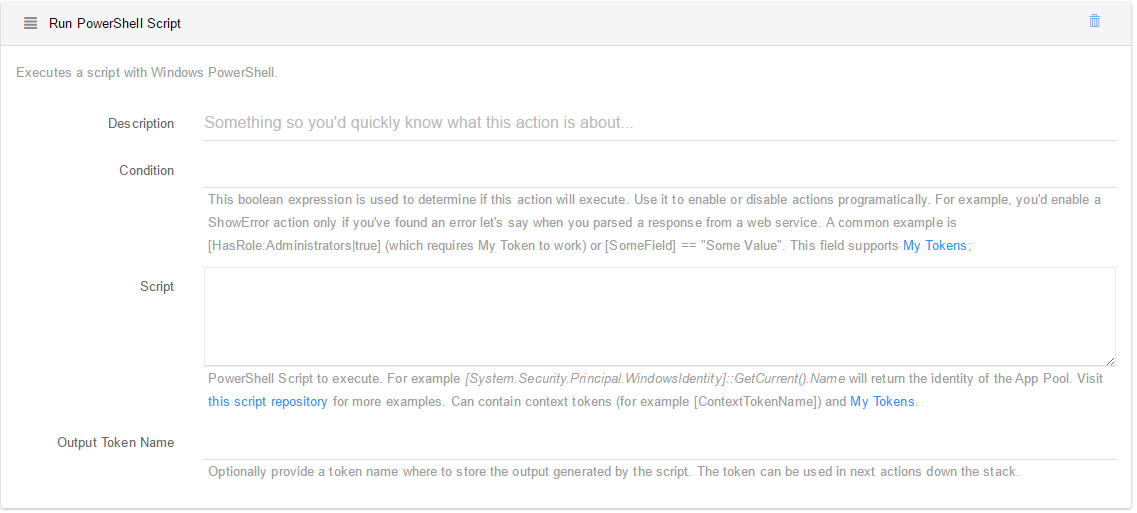Click the Description field label
This screenshot has height=513, width=1137.
tap(141, 123)
